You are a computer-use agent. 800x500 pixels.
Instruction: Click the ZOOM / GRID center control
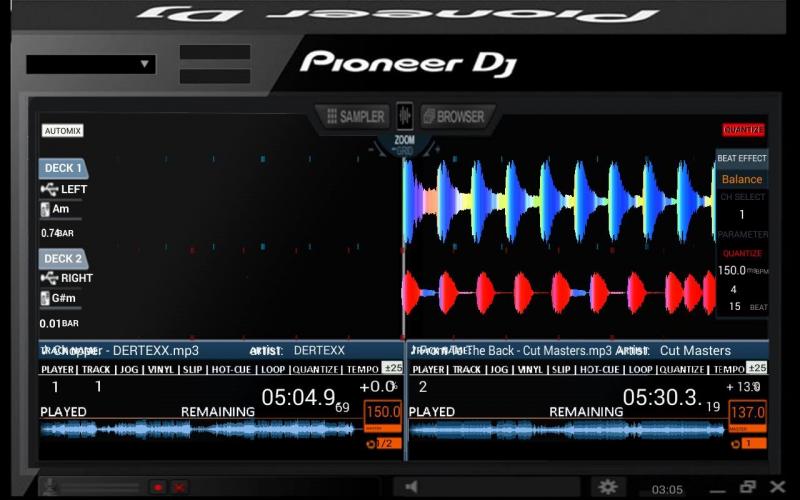point(404,145)
